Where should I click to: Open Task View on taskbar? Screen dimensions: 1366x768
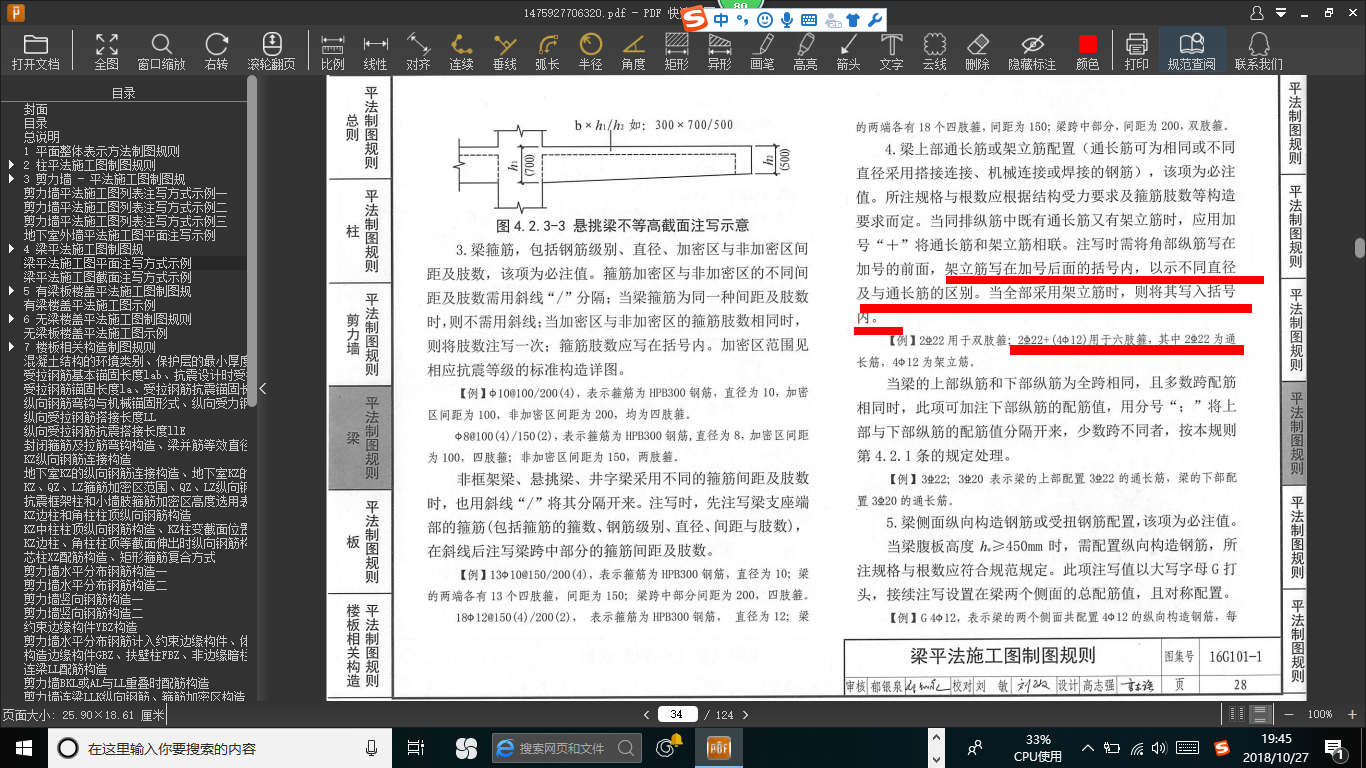pos(416,747)
